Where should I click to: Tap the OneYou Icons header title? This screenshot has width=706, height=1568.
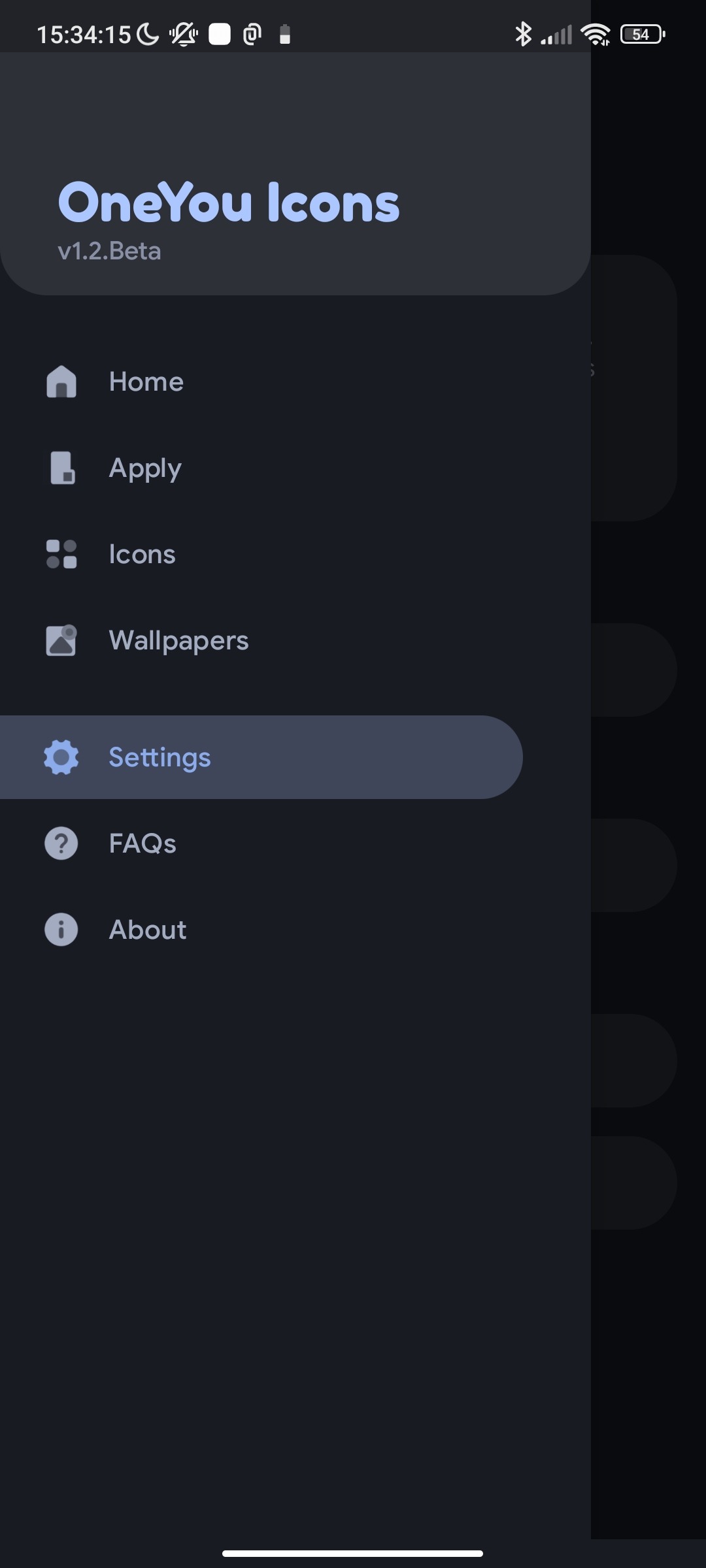tap(229, 203)
